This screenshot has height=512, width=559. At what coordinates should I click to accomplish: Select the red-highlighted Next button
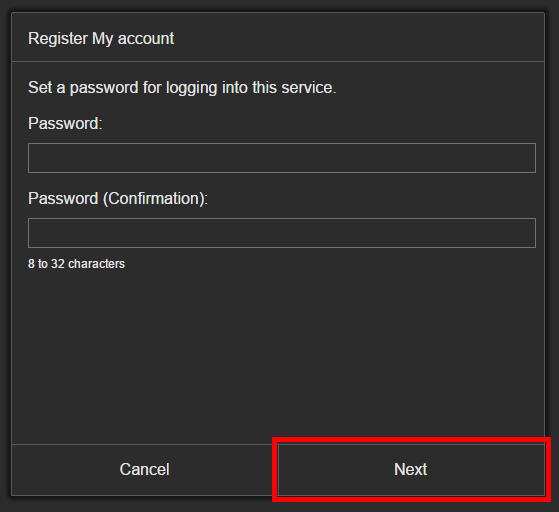coord(411,470)
